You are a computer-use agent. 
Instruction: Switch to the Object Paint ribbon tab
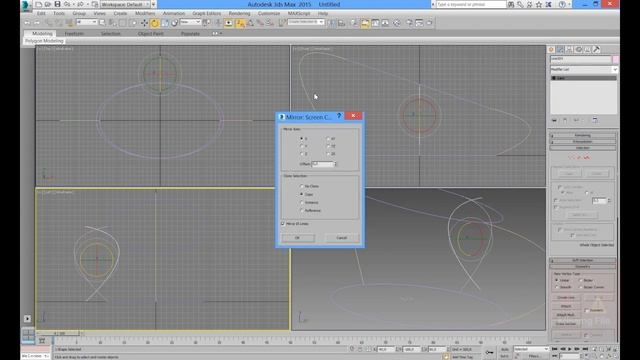pyautogui.click(x=151, y=33)
